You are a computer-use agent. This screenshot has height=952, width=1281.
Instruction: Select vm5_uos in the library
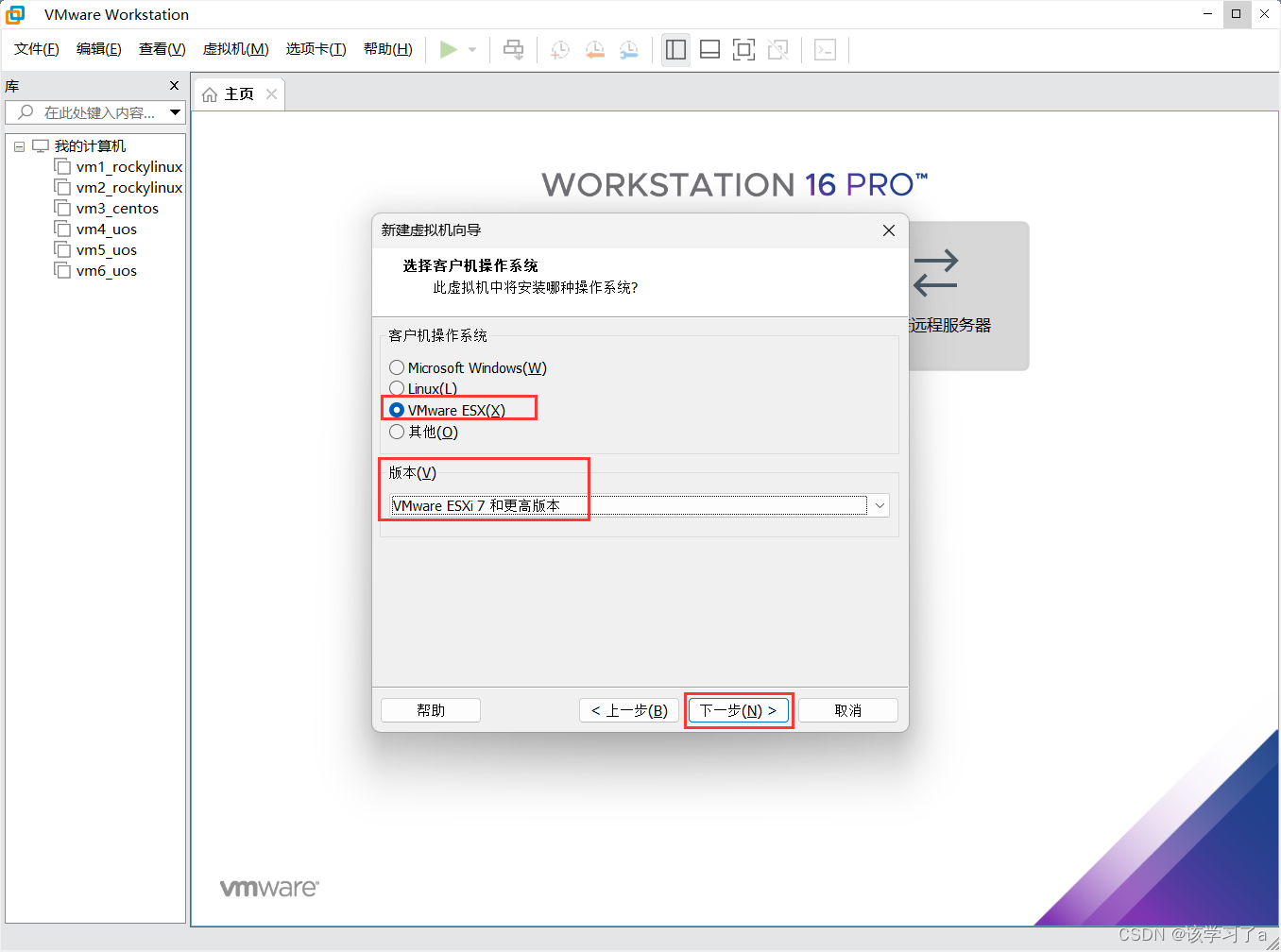[107, 250]
